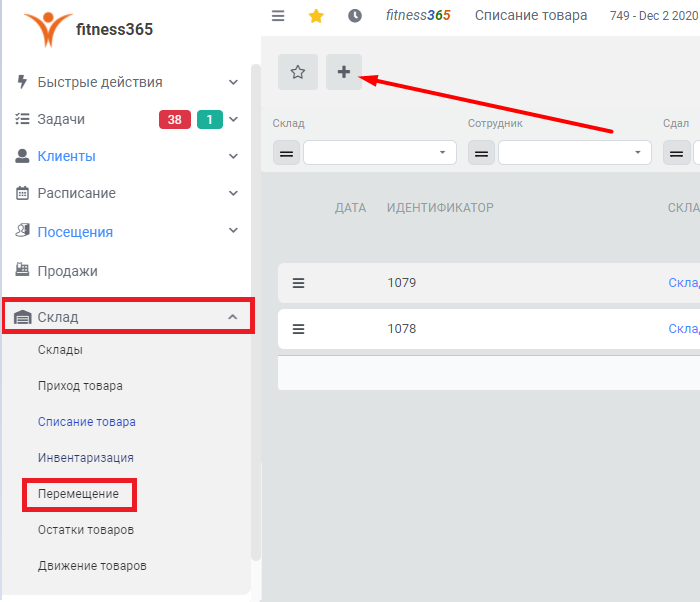Image resolution: width=700 pixels, height=602 pixels.
Task: Select Остатки товаров submenu item
Action: tap(86, 530)
